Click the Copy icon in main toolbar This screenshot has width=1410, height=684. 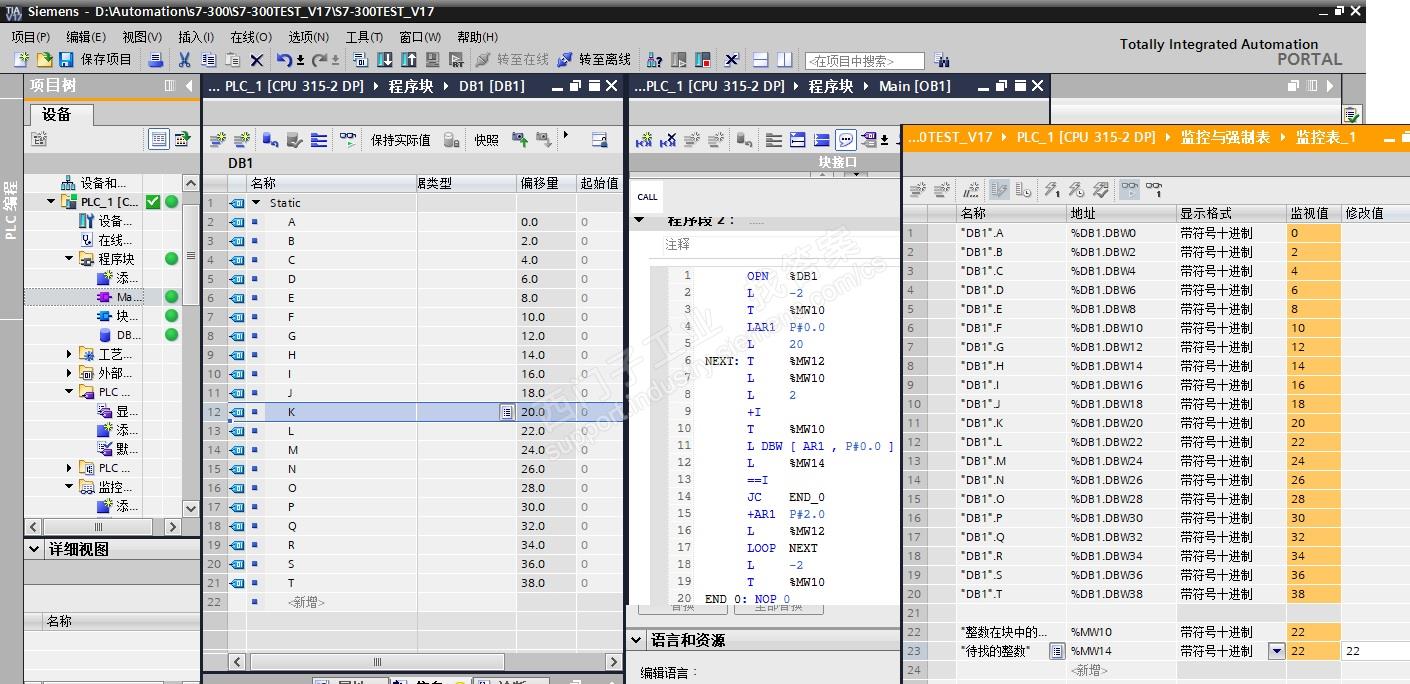[208, 60]
